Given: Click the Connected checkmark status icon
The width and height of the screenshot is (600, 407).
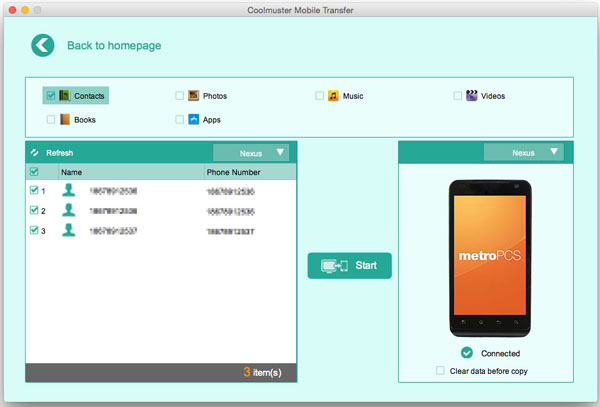Looking at the screenshot, I should (467, 353).
